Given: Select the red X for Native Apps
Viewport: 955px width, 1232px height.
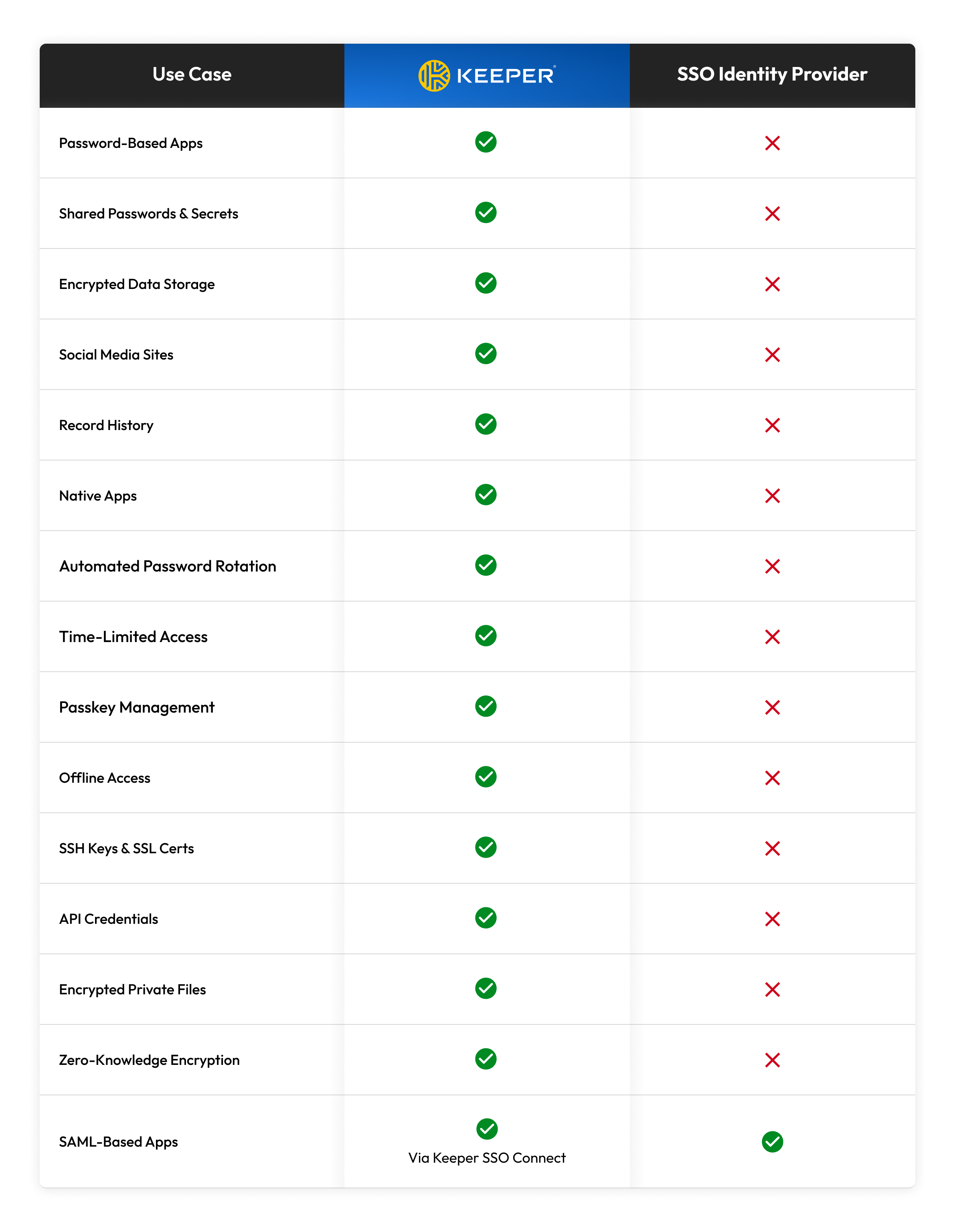Looking at the screenshot, I should (x=772, y=496).
